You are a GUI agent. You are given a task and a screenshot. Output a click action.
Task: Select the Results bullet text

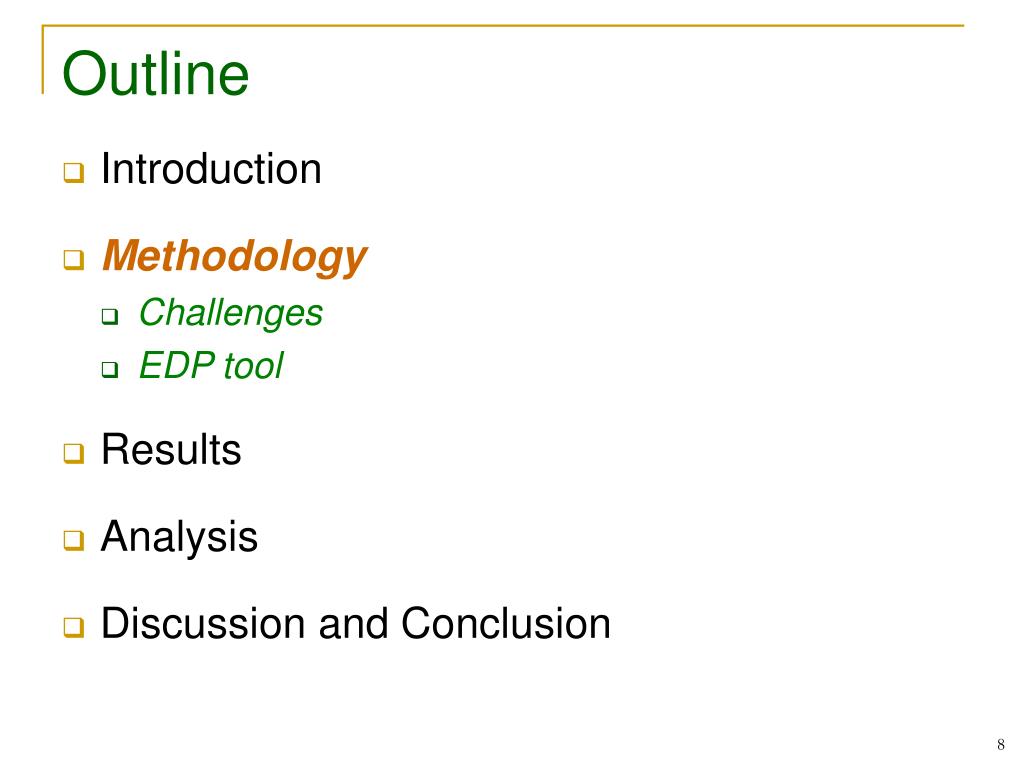point(171,449)
